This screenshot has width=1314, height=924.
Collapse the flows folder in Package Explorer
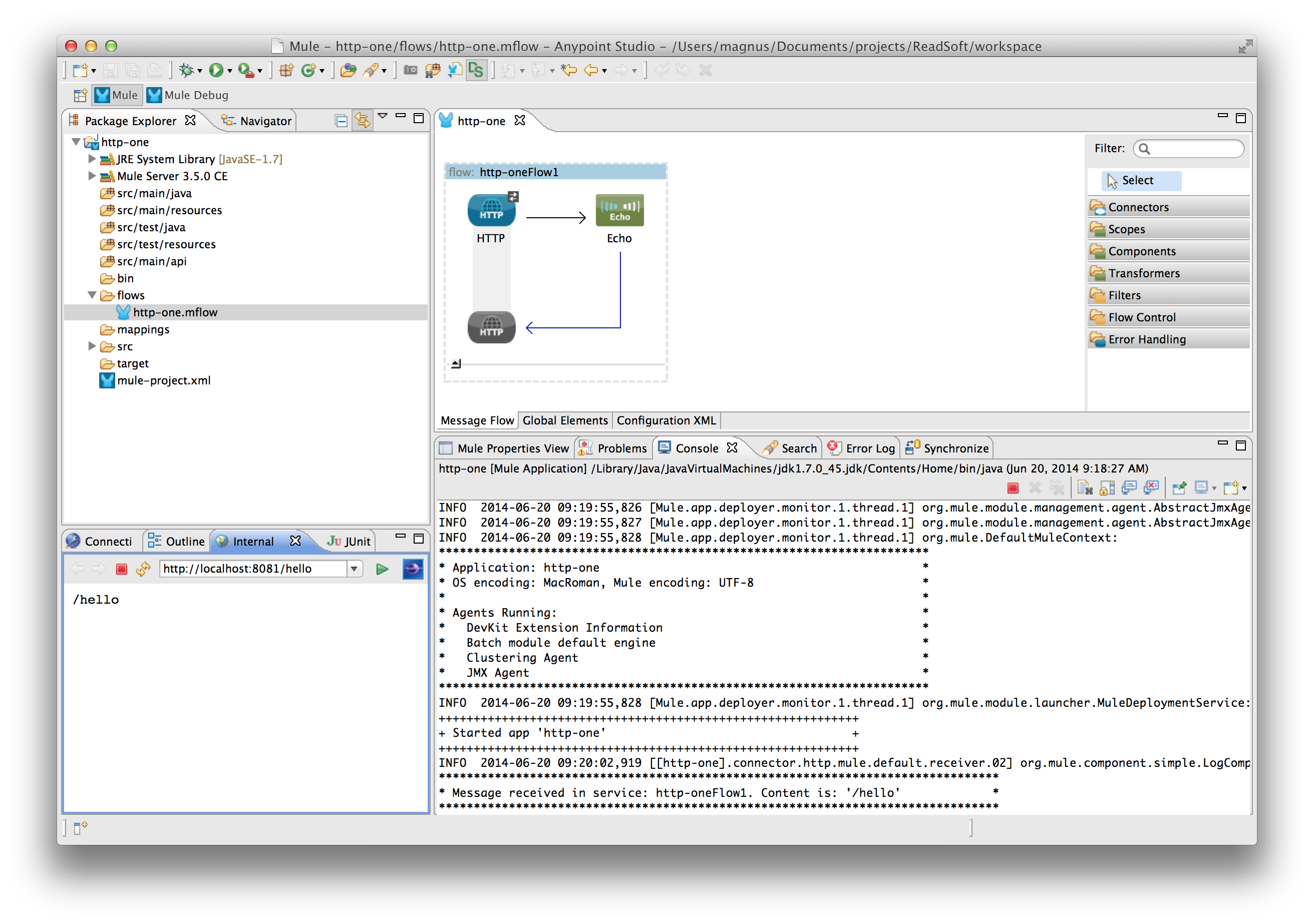pyautogui.click(x=92, y=295)
